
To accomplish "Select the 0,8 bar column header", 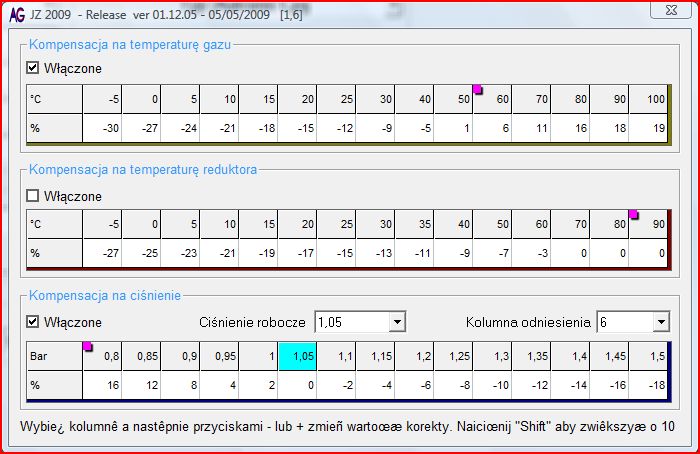I will [102, 356].
